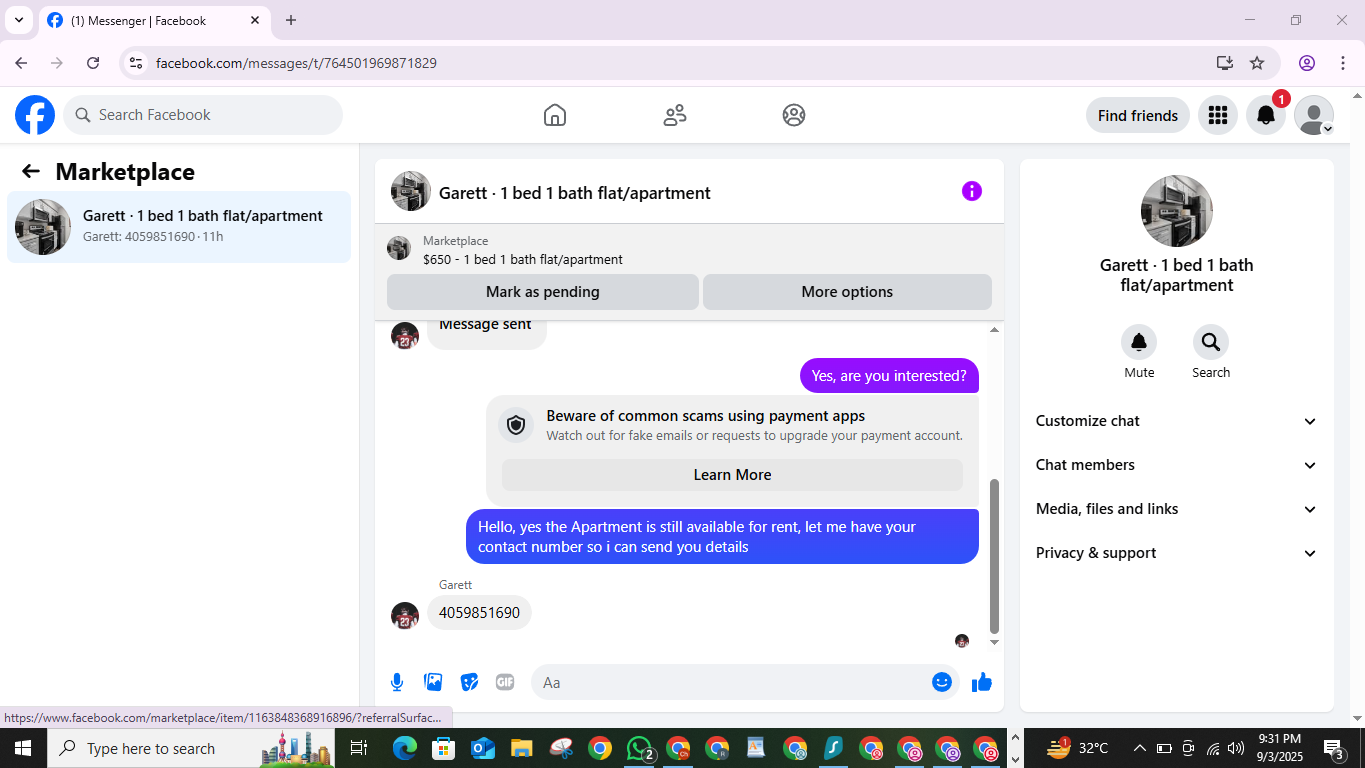The height and width of the screenshot is (768, 1365).
Task: Attach a file with the photo icon
Action: [x=433, y=682]
